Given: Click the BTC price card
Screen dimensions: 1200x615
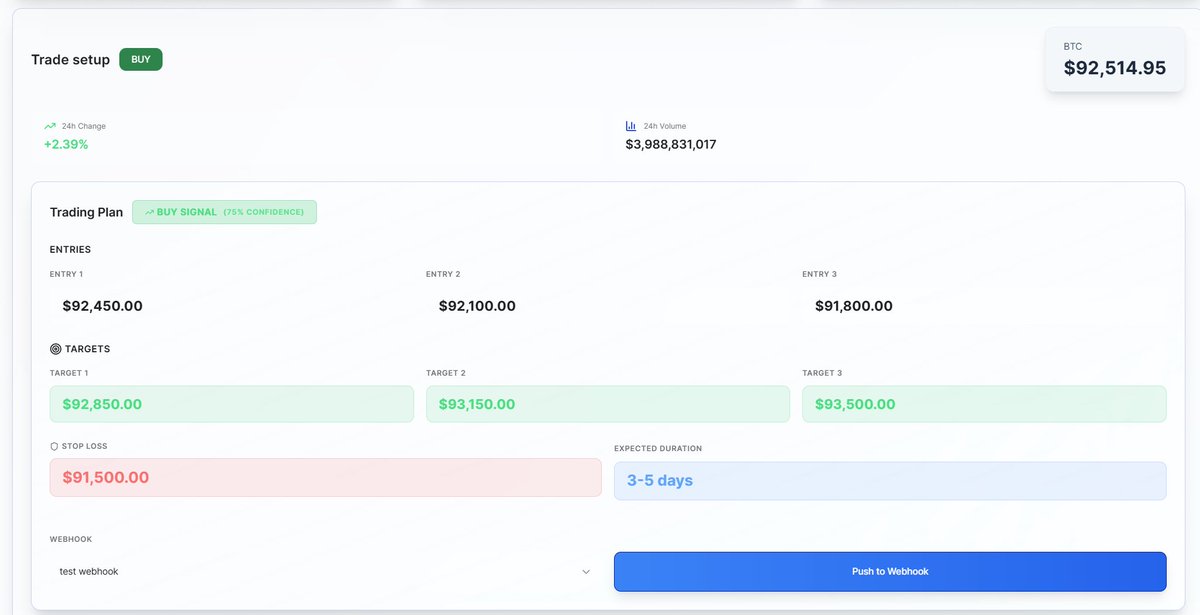Looking at the screenshot, I should click(x=1115, y=60).
